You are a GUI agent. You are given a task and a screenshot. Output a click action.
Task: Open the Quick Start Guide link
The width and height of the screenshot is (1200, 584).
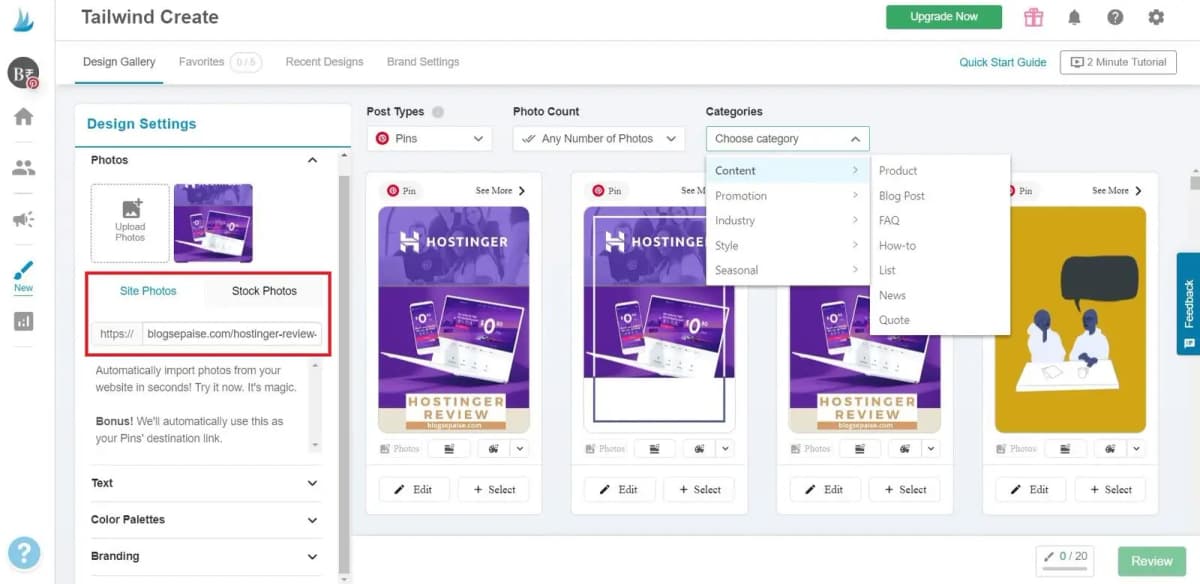[x=1003, y=62]
